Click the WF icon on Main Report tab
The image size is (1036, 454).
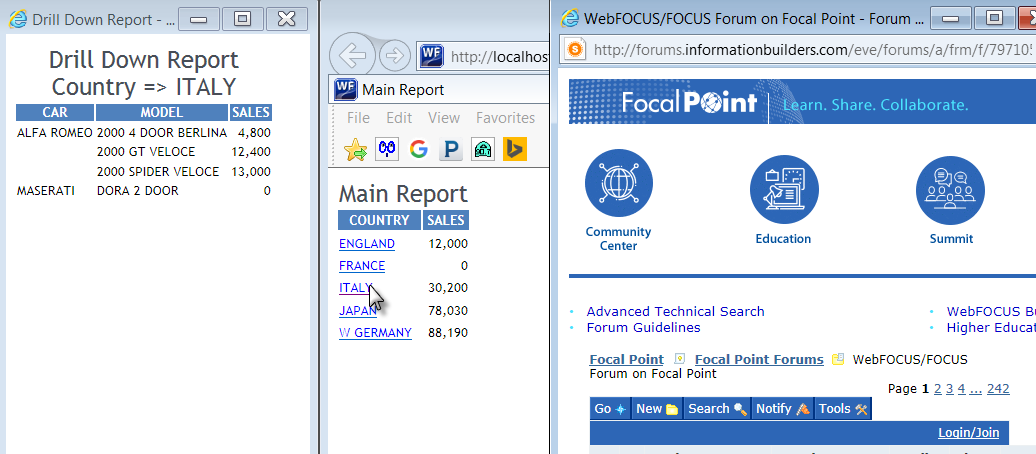coord(346,89)
